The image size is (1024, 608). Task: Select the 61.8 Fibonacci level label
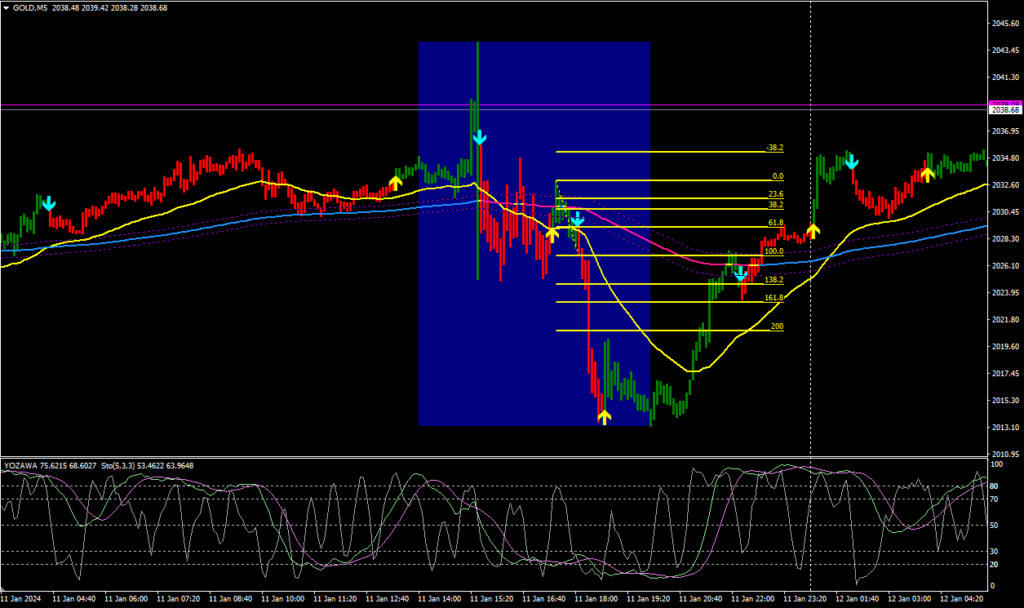[775, 222]
